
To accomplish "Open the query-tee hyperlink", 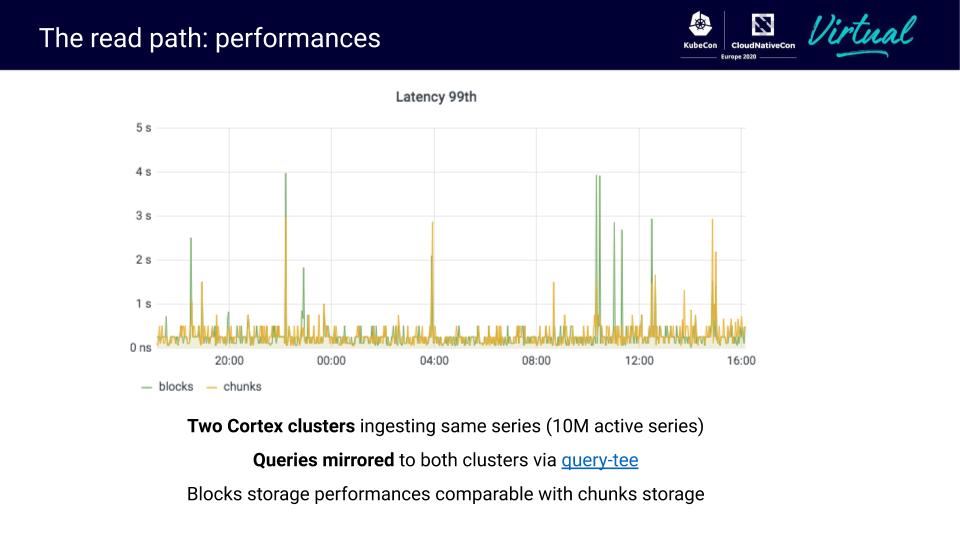I will point(599,460).
